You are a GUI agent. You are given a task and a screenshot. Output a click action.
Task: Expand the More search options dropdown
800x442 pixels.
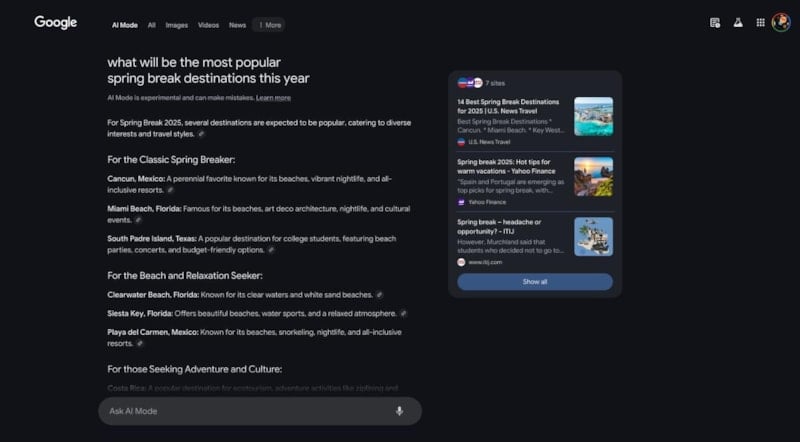269,24
